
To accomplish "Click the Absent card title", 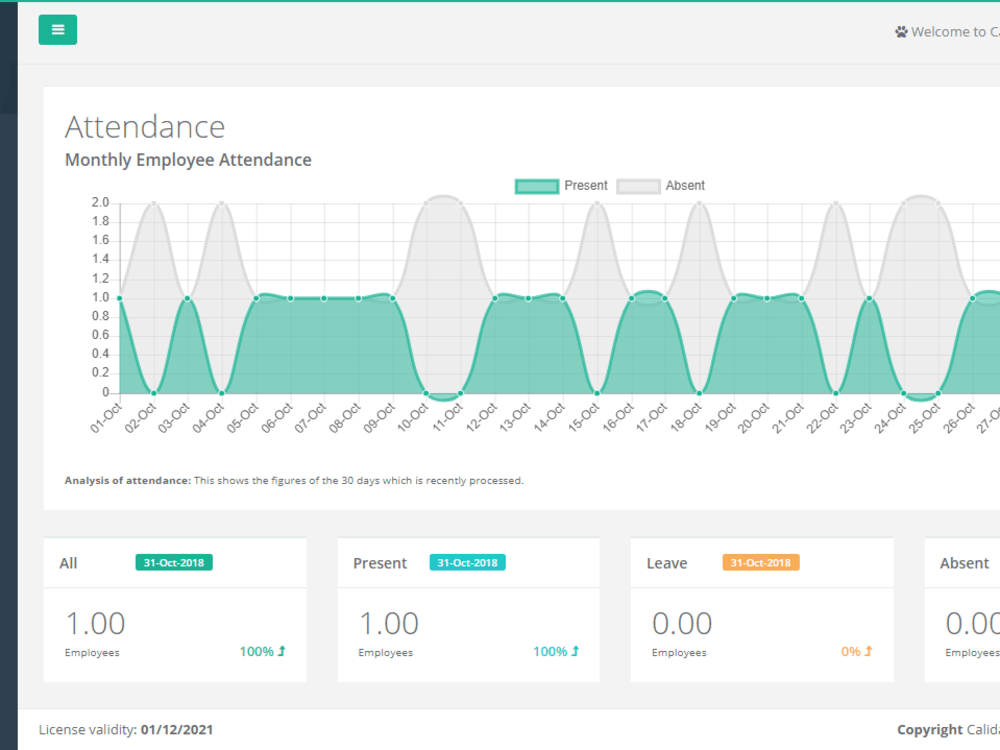I will tap(963, 562).
